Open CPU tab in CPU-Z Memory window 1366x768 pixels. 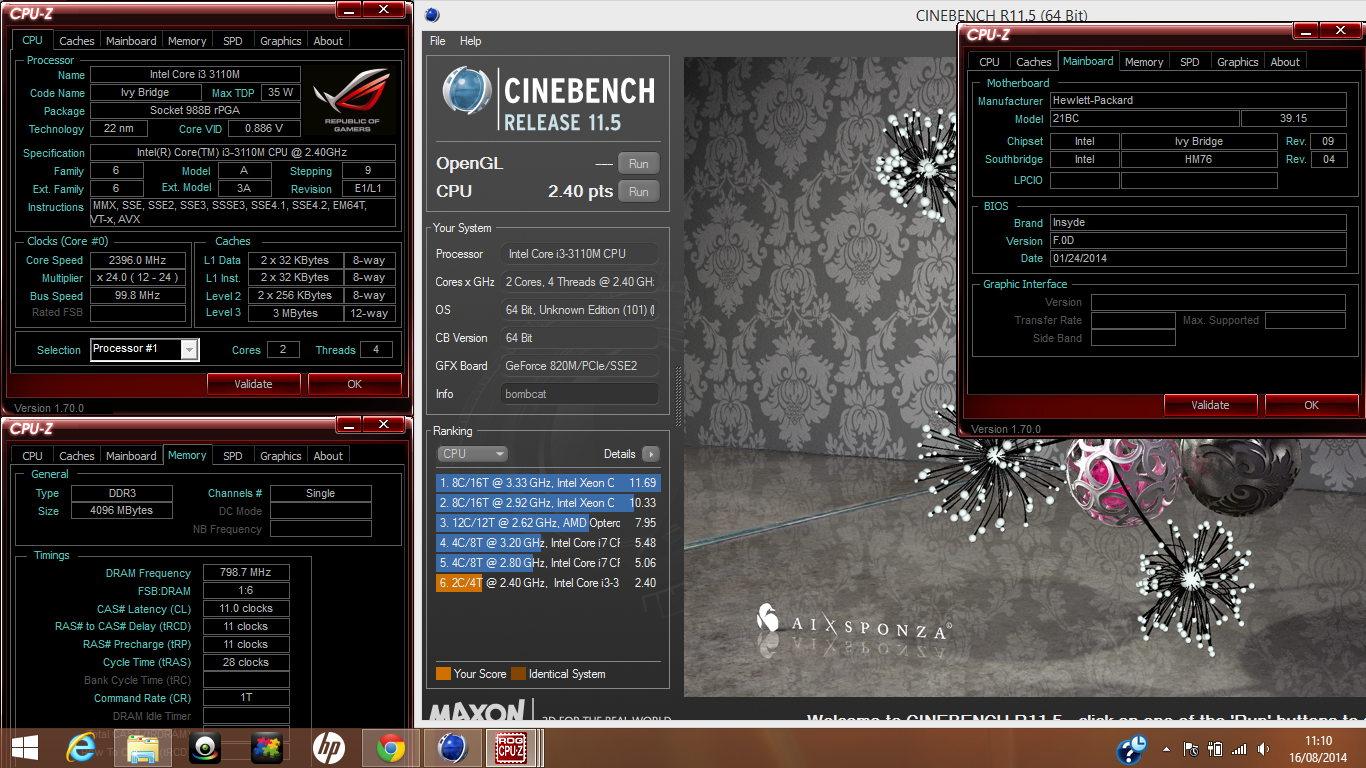coord(33,456)
